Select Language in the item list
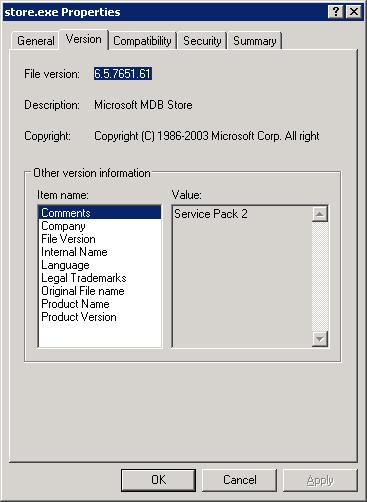Screen dimensions: 367x502 pyautogui.click(x=100, y=265)
